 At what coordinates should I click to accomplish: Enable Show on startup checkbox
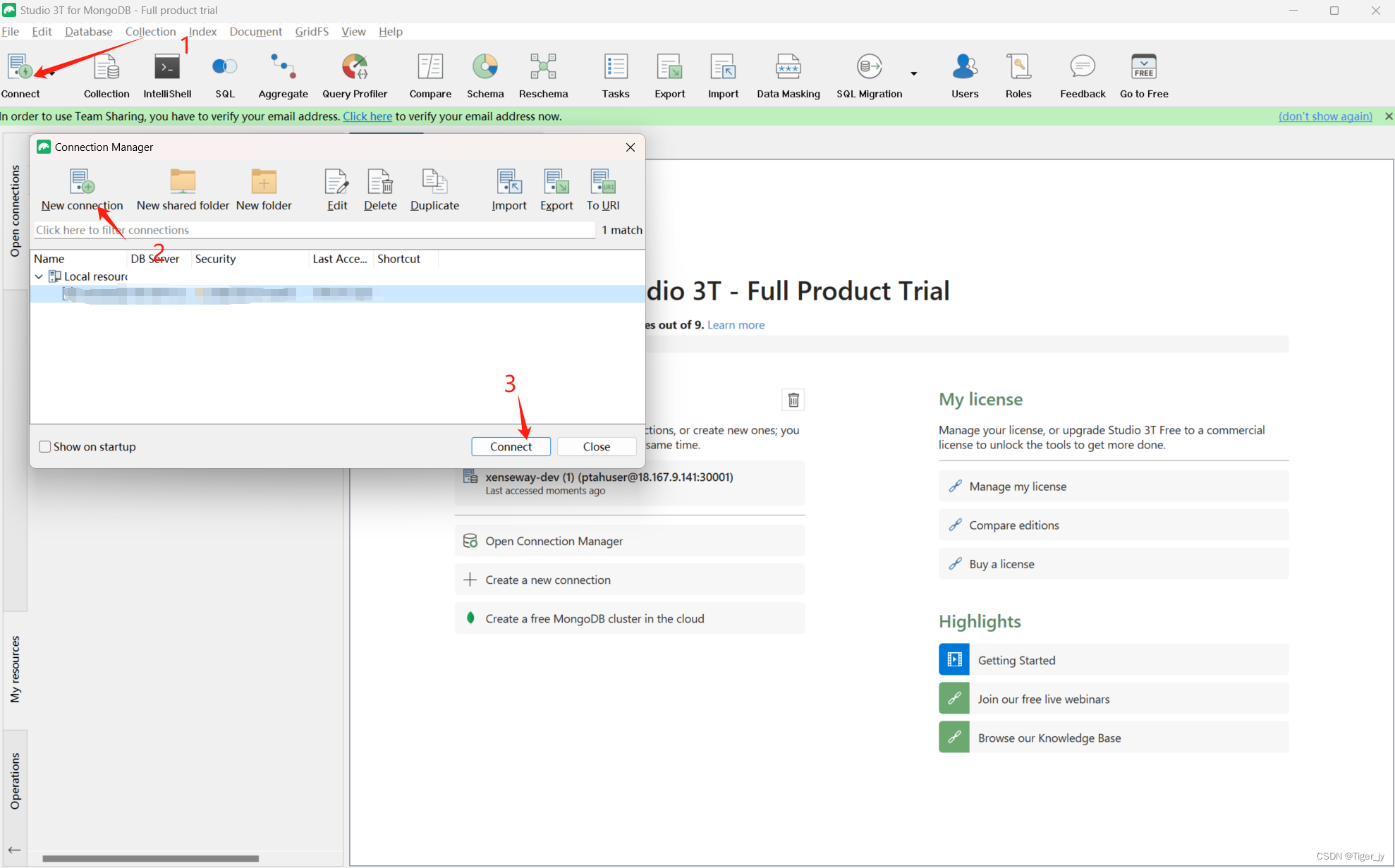pyautogui.click(x=45, y=446)
